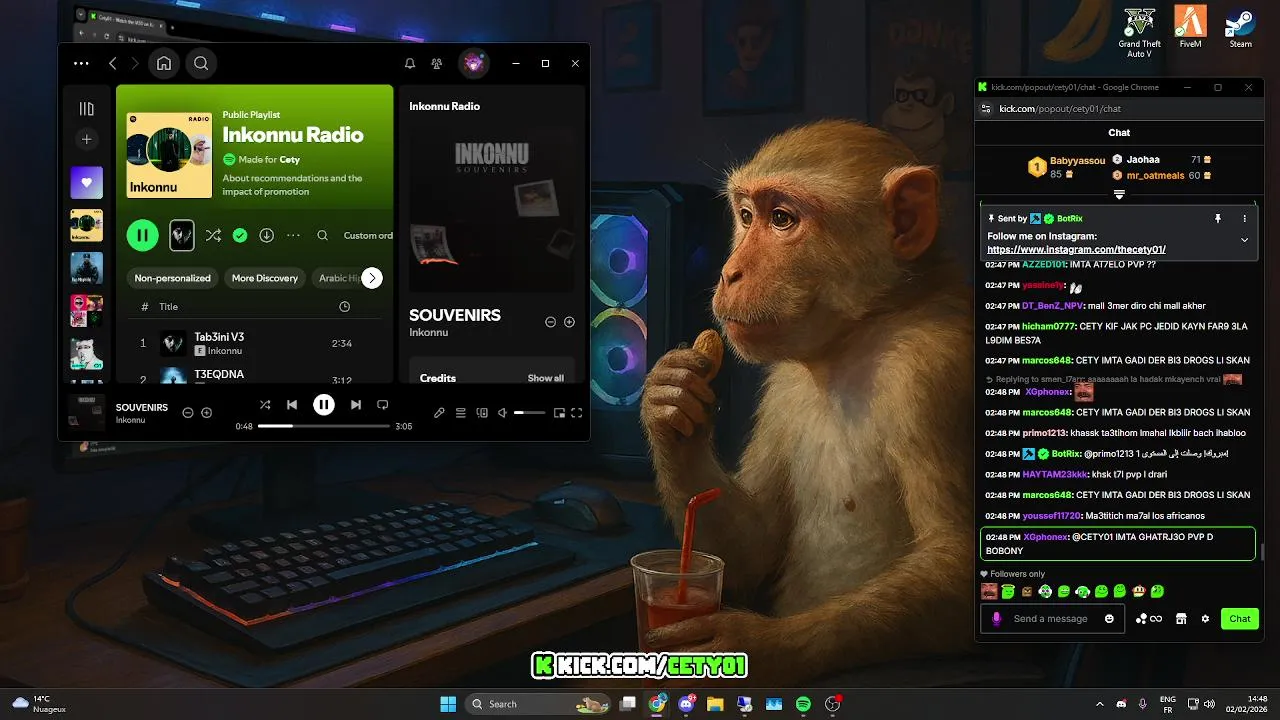
Task: Add SOUVENIRS to library from player bar
Action: (x=206, y=413)
